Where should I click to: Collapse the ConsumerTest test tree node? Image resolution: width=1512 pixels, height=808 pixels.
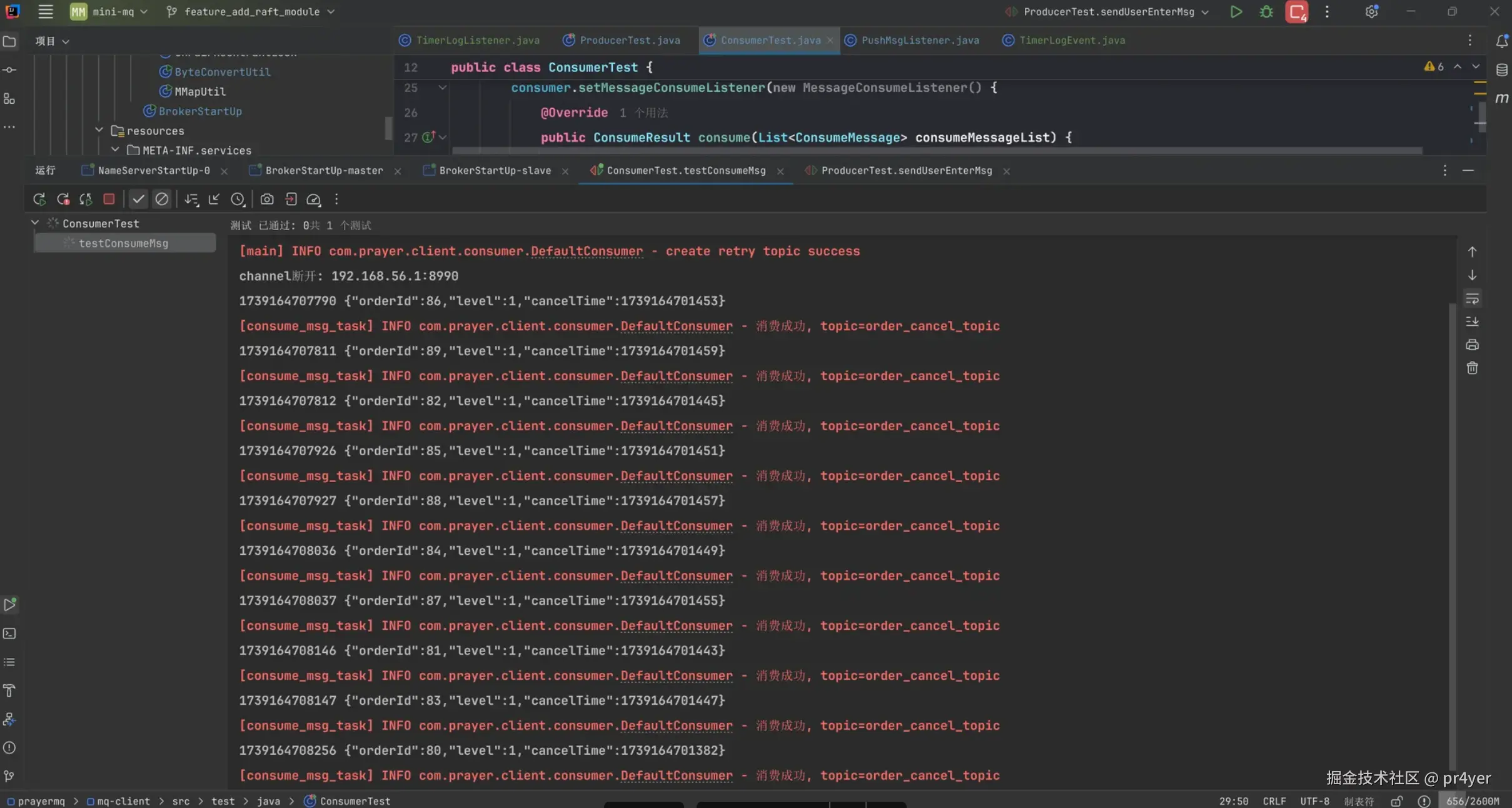tap(35, 223)
